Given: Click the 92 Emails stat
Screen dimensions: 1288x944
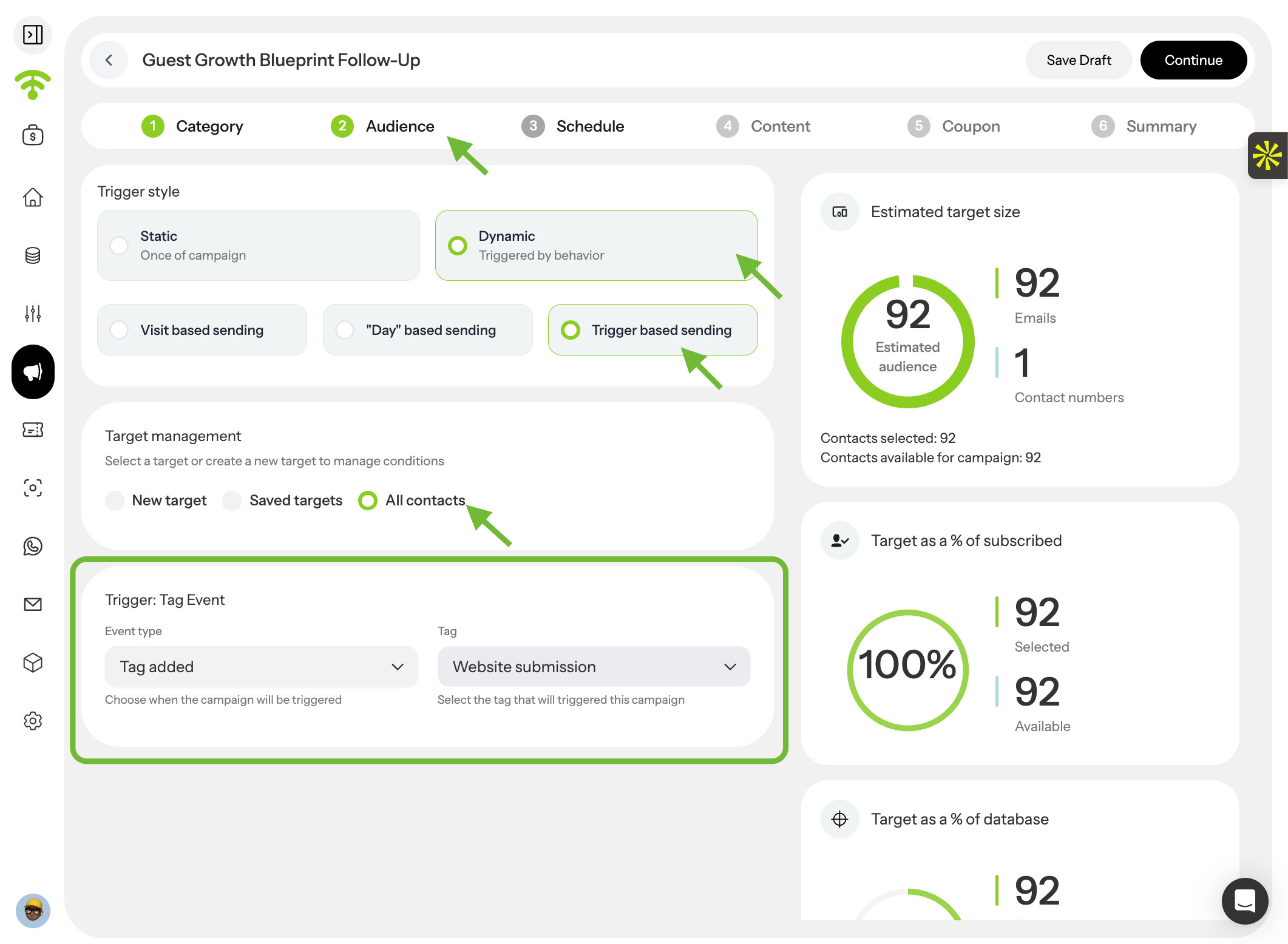Looking at the screenshot, I should [1028, 296].
